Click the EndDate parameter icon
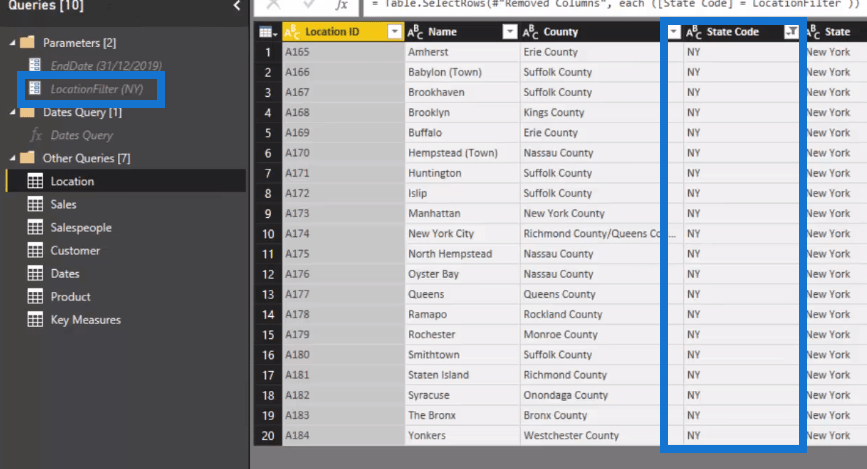Image resolution: width=867 pixels, height=469 pixels. coord(35,65)
